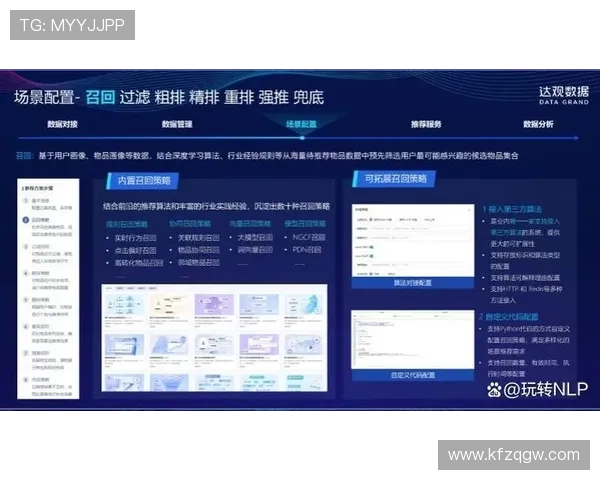Switch to the 推荐服务 stage
This screenshot has height=480, width=600.
(x=426, y=124)
